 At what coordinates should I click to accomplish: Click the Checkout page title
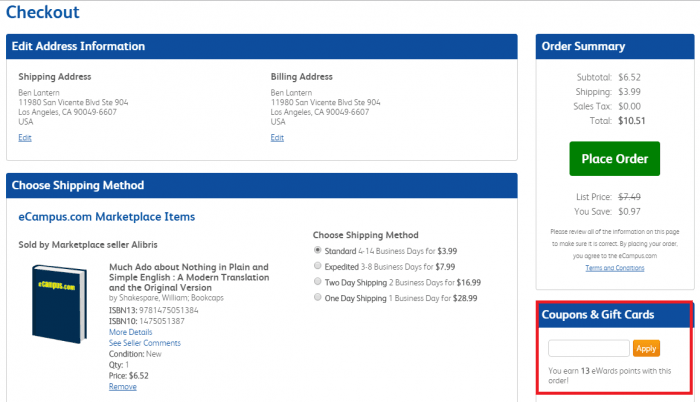pyautogui.click(x=42, y=12)
